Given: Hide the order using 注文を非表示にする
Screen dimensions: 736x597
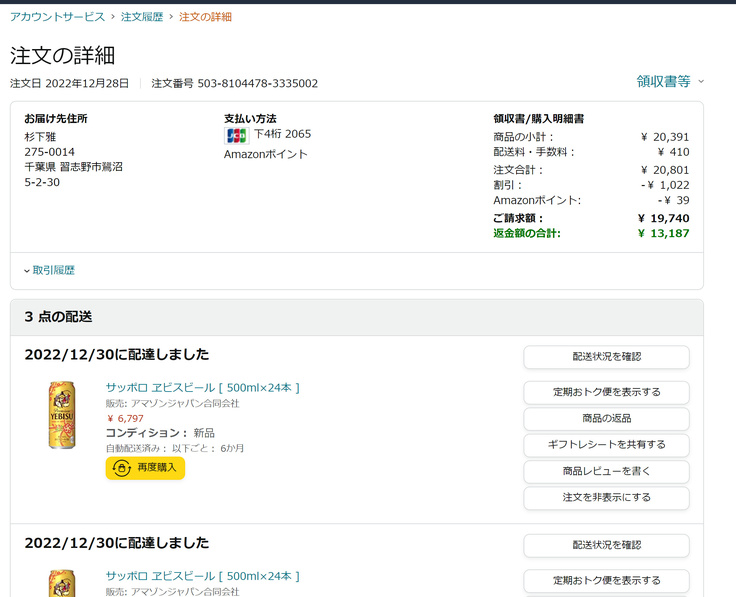Looking at the screenshot, I should point(606,498).
